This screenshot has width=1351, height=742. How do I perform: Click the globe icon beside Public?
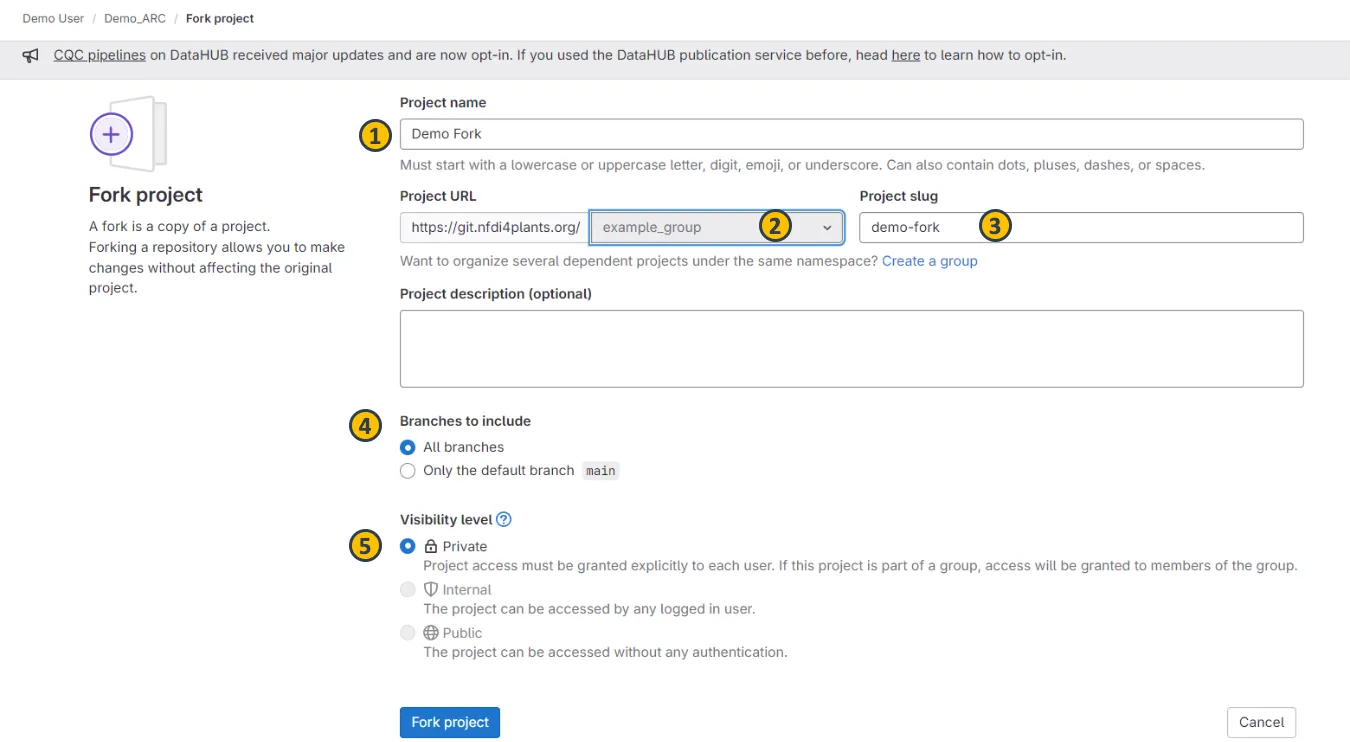(431, 633)
